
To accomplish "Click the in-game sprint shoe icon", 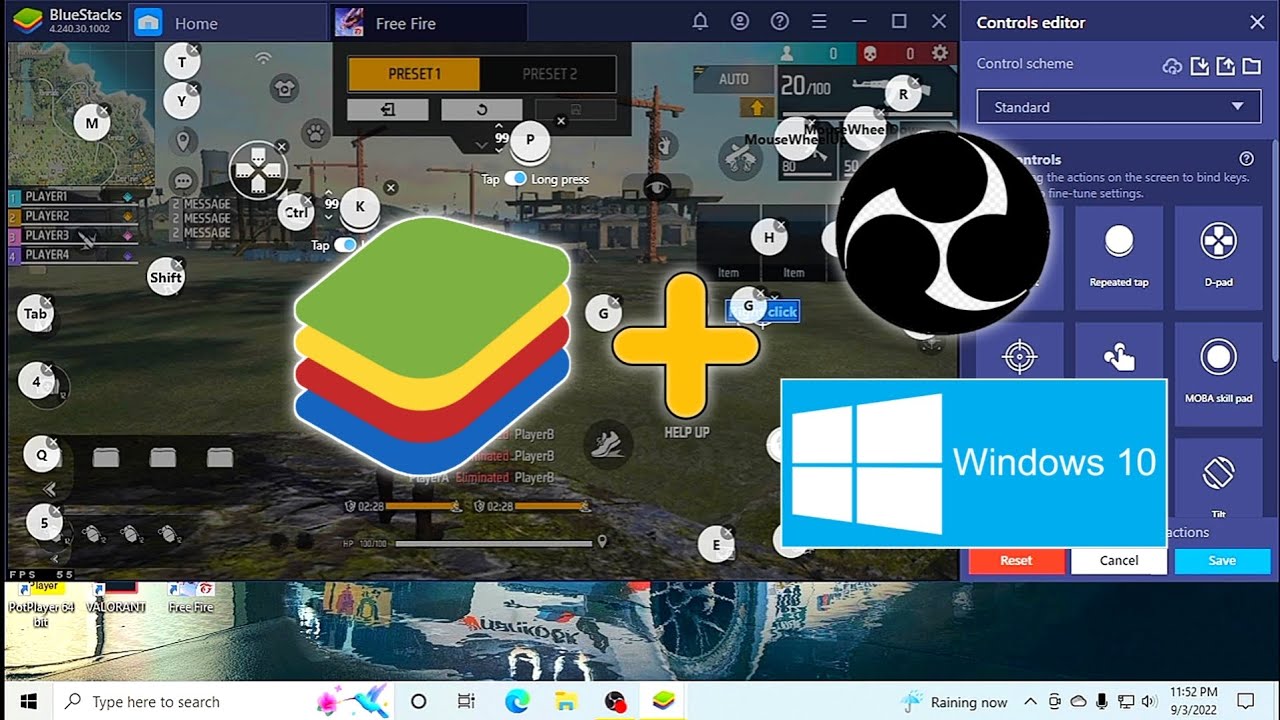I will click(606, 443).
